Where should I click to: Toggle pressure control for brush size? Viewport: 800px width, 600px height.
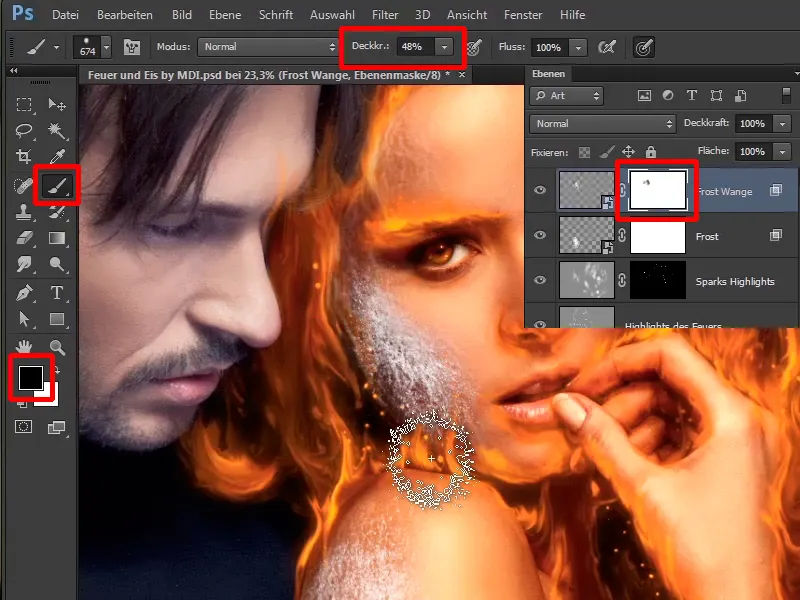[644, 48]
